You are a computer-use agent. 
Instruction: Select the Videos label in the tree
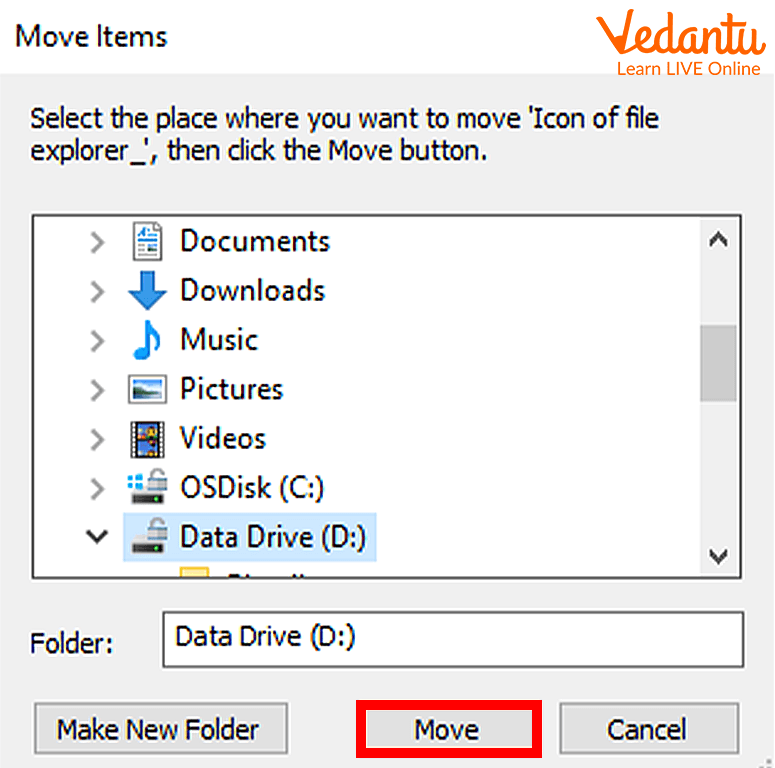(222, 438)
